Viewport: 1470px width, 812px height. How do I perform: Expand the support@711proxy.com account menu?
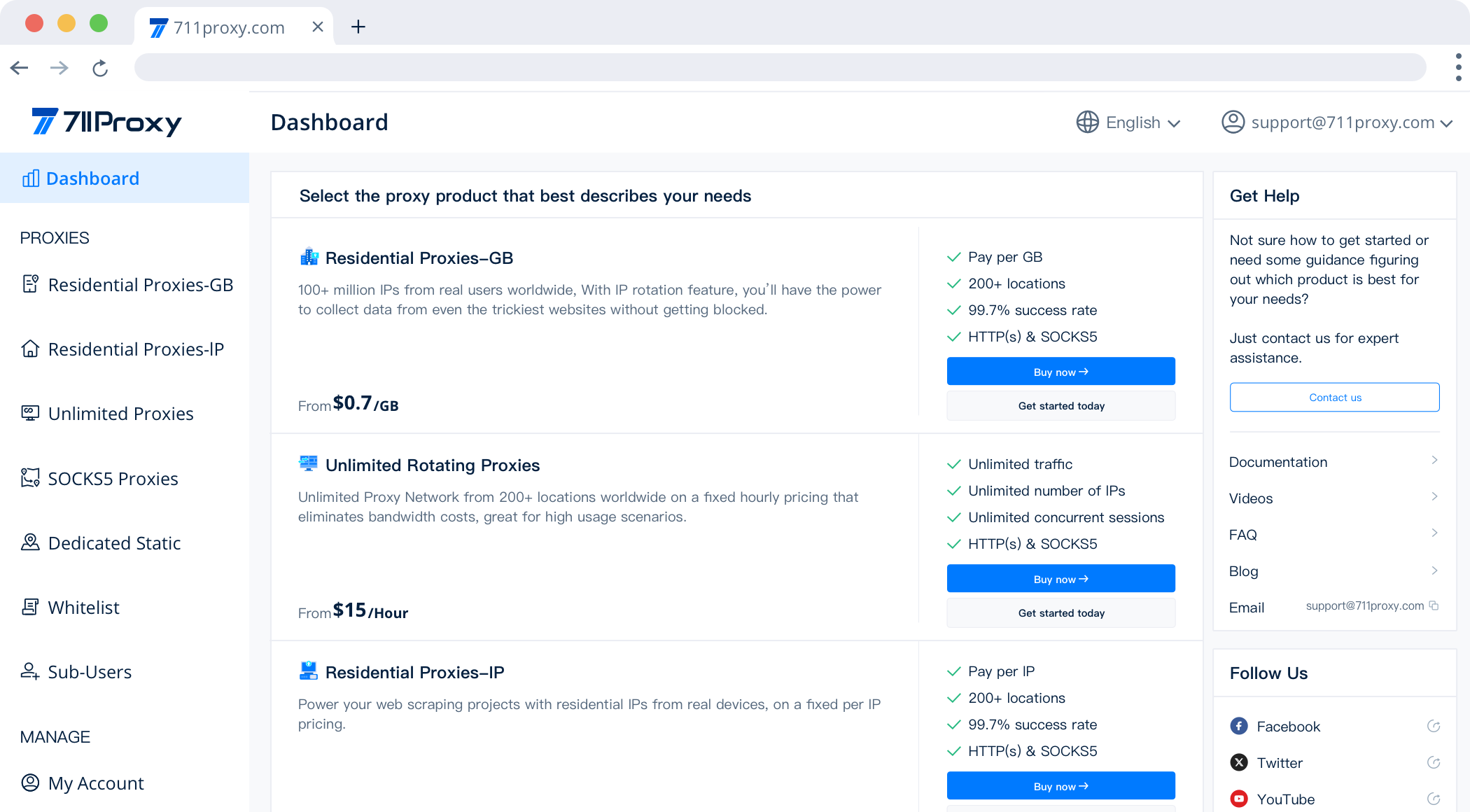(x=1342, y=122)
